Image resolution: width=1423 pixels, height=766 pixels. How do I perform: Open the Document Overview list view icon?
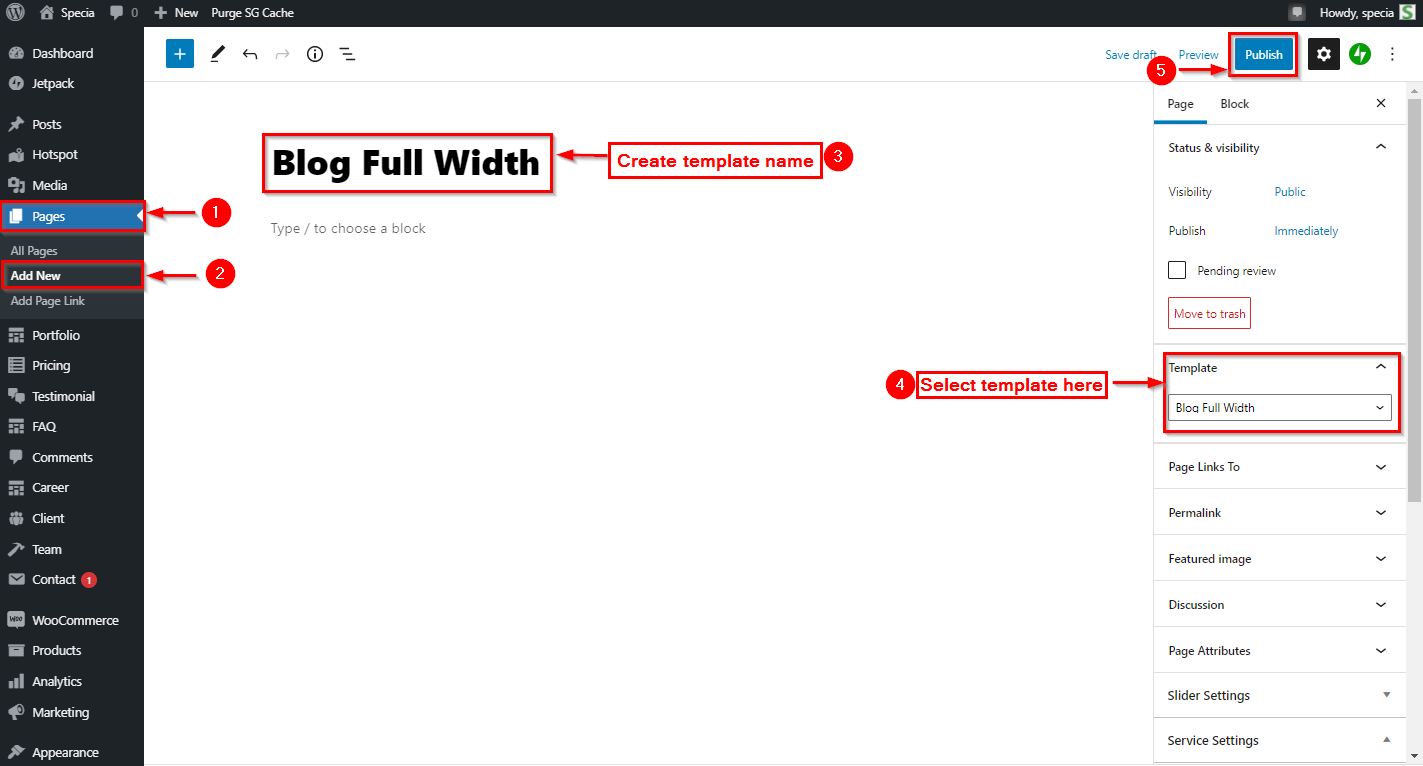347,54
